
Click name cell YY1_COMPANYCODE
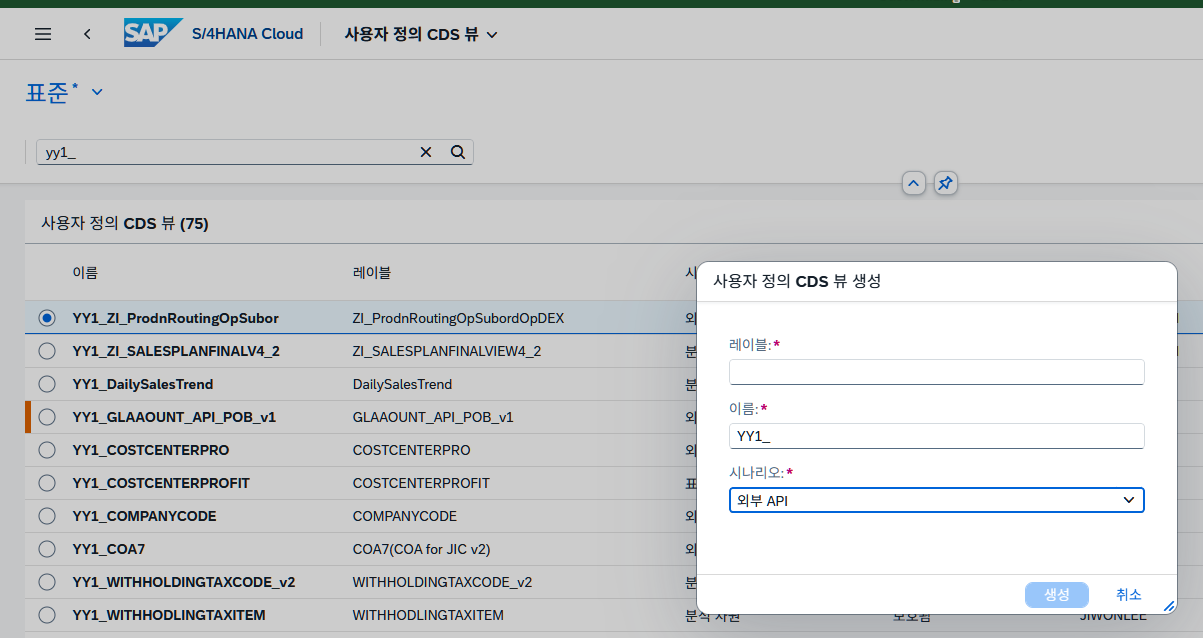click(x=145, y=516)
